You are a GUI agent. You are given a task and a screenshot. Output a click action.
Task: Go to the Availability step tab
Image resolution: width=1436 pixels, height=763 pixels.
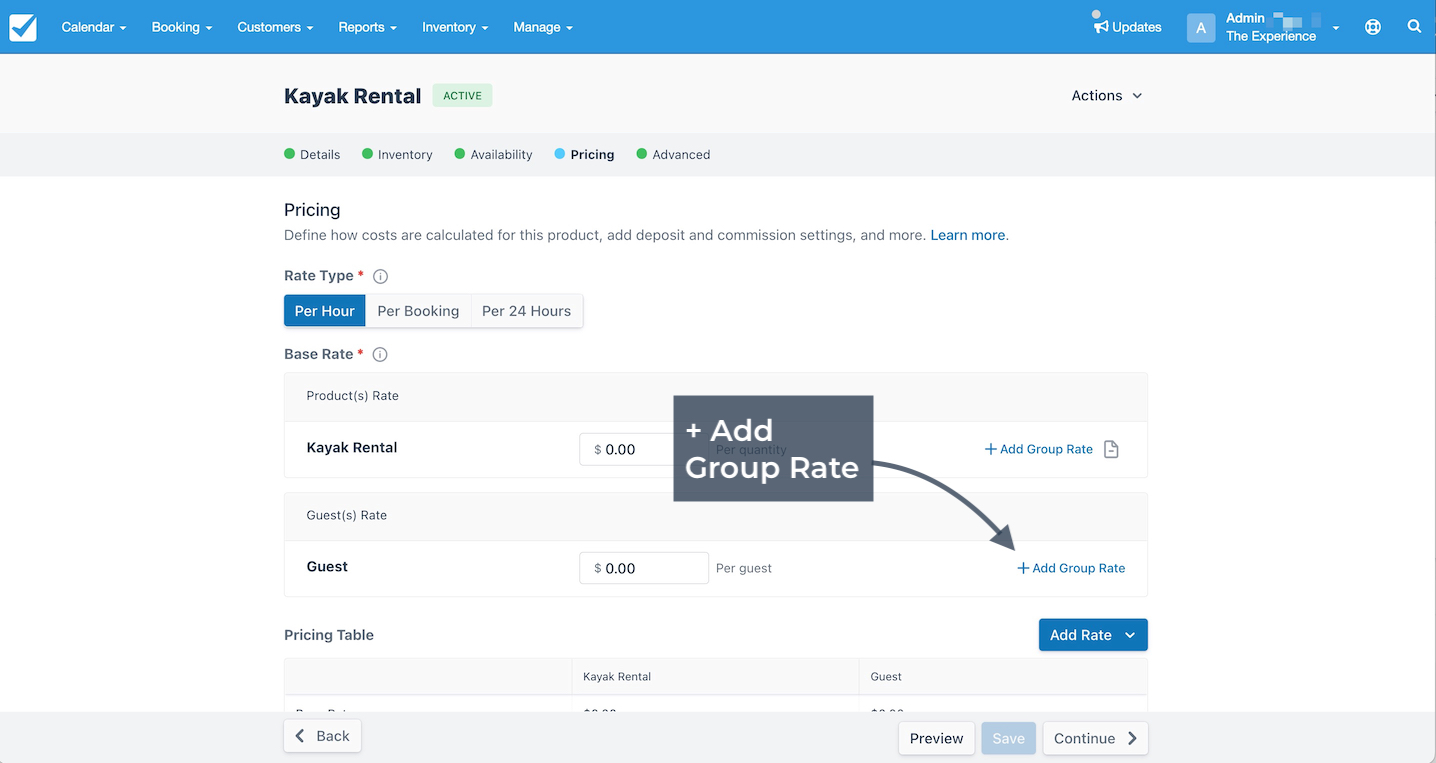493,154
